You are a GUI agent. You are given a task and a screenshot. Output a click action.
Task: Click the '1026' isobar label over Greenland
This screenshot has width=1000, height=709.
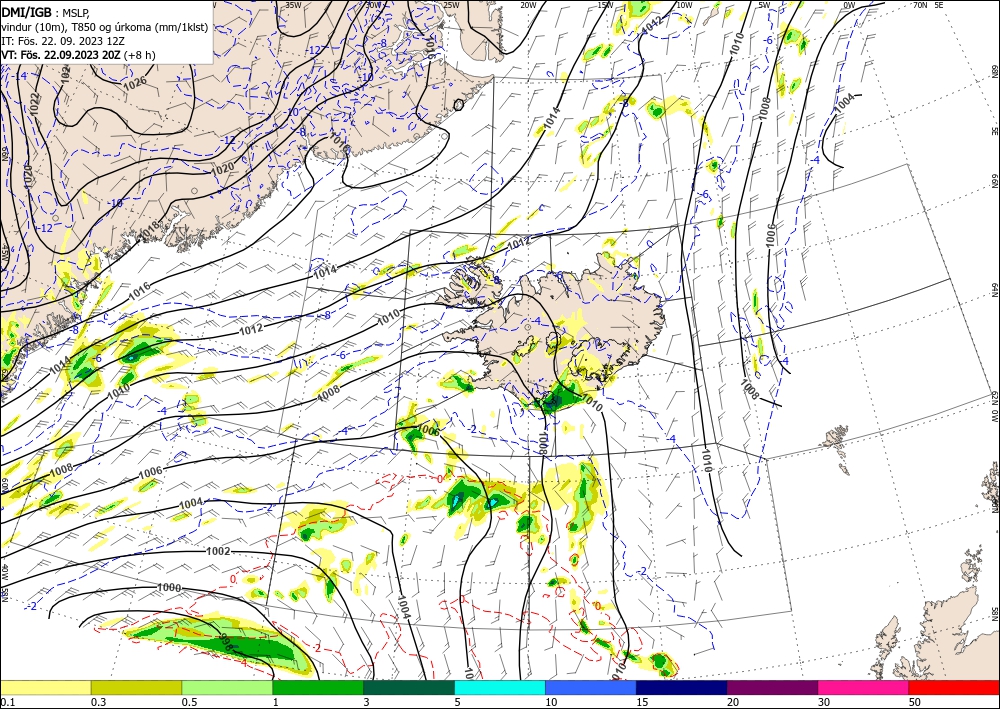[135, 82]
